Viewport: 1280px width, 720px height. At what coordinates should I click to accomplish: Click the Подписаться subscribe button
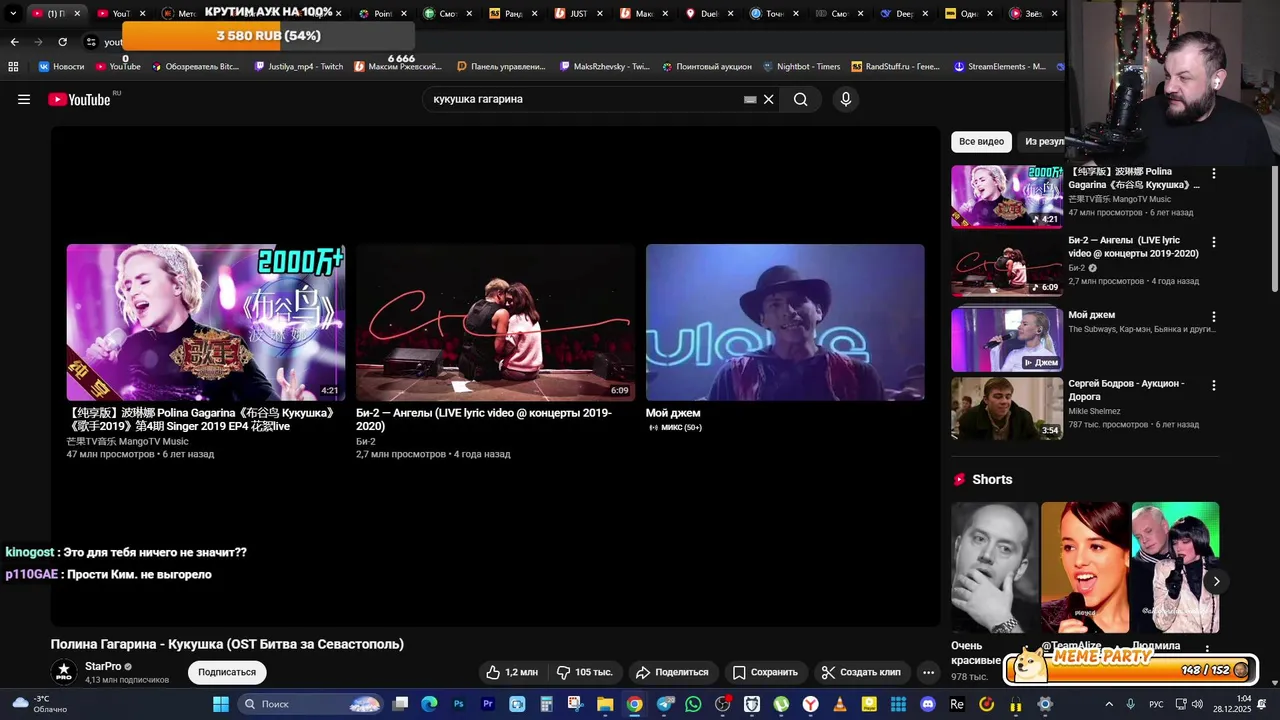[x=227, y=672]
